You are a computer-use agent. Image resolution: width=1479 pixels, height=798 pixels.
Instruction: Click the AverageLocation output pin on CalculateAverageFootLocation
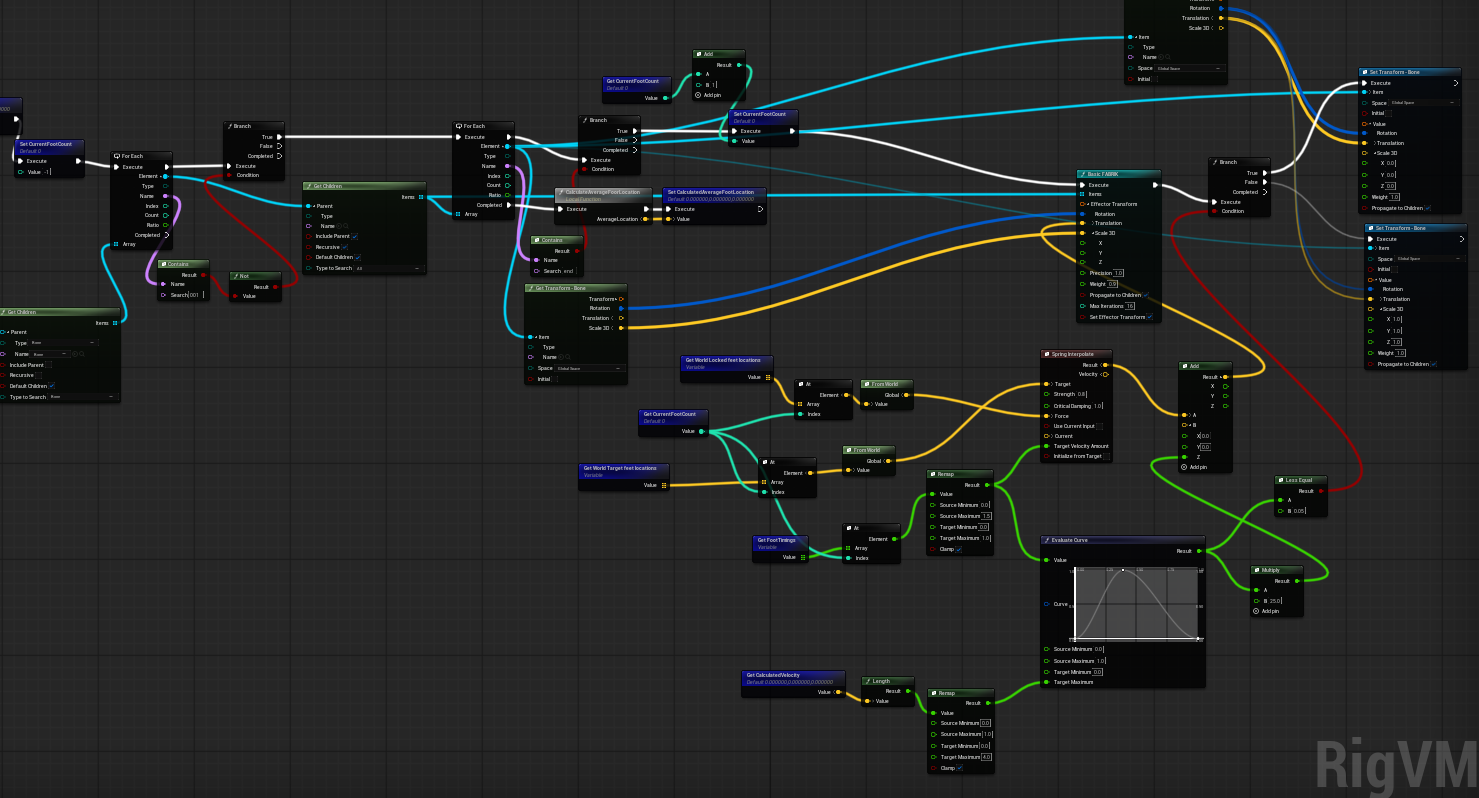coord(645,219)
